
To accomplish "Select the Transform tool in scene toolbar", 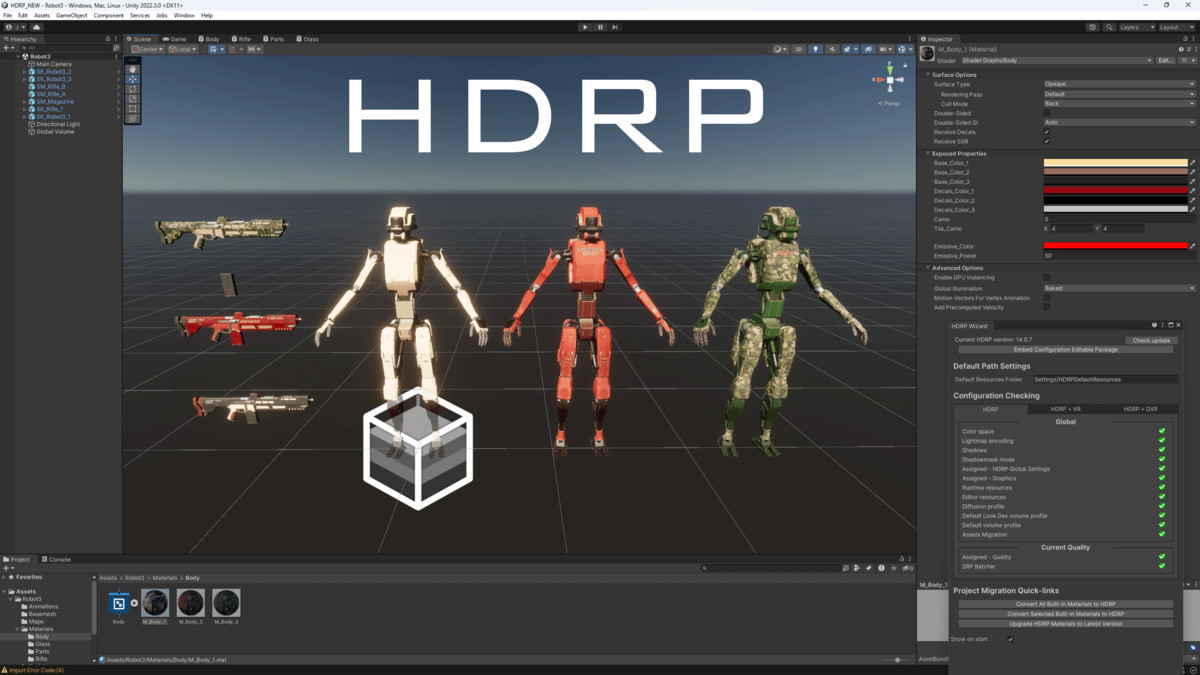I will click(133, 119).
